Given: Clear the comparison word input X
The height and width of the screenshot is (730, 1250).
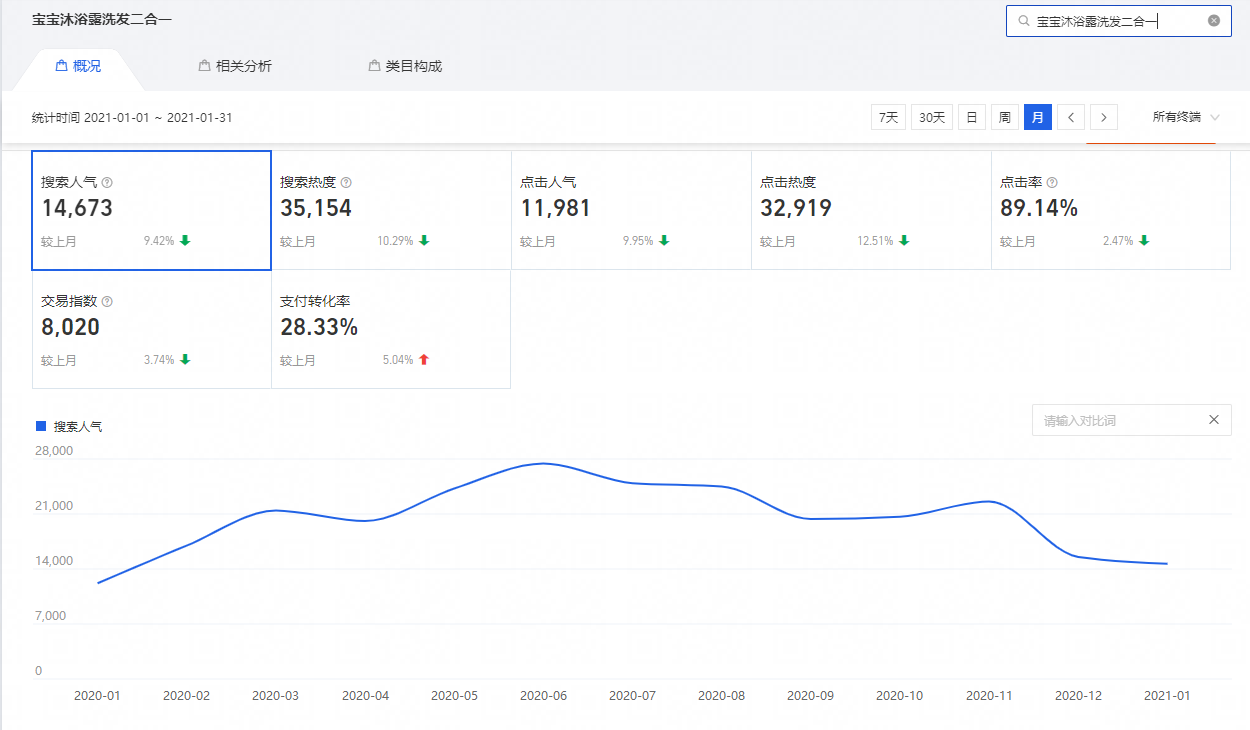Looking at the screenshot, I should (1214, 420).
